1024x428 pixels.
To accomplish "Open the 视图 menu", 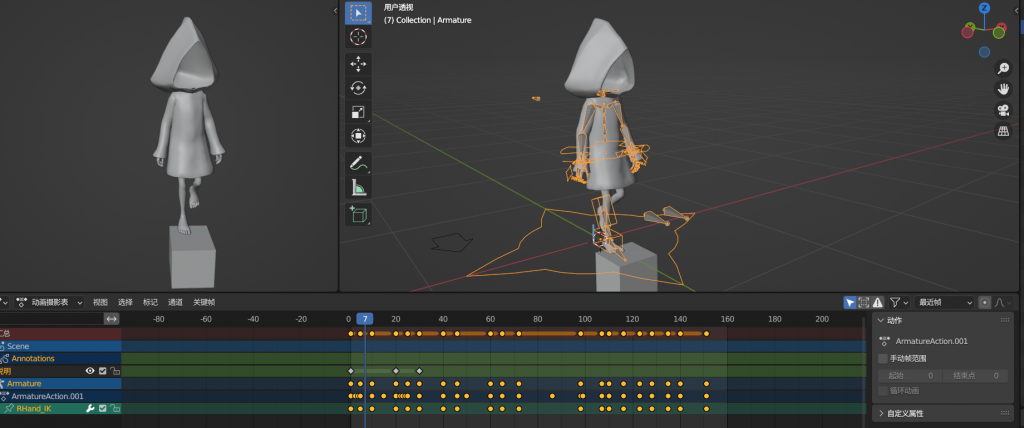I will pos(100,303).
